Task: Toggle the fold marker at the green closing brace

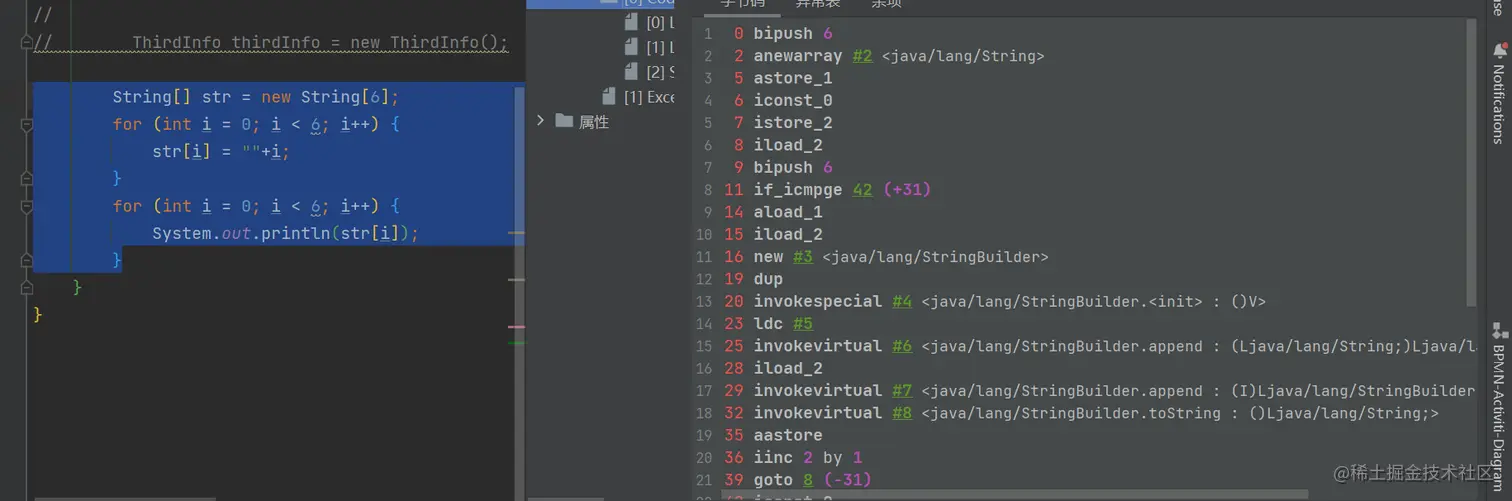Action: [27, 287]
